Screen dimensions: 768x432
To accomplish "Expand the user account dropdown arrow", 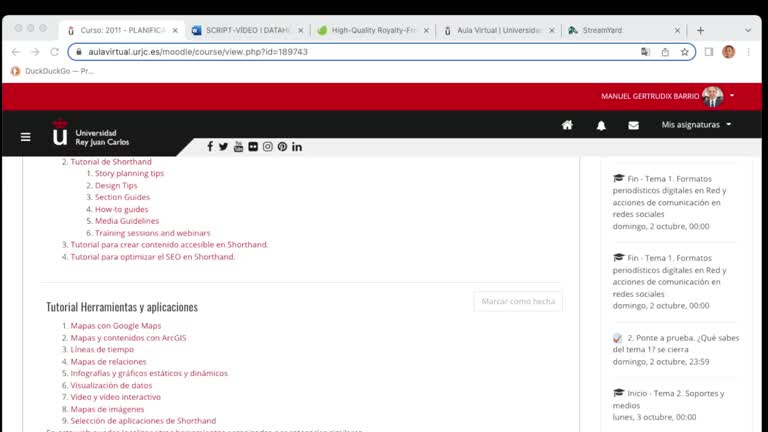I will point(732,96).
